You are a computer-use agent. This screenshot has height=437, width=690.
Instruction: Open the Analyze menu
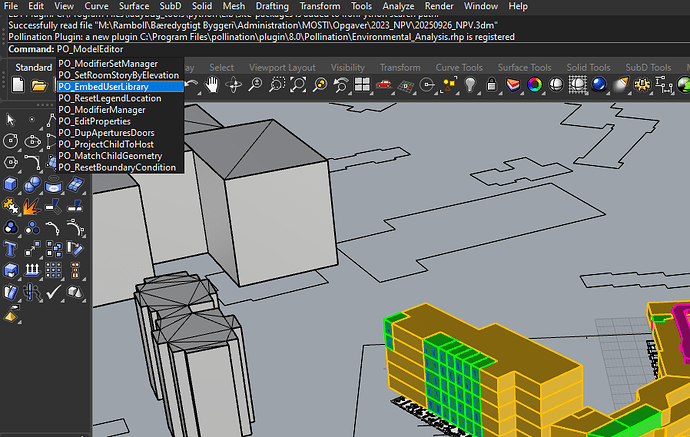coord(398,6)
